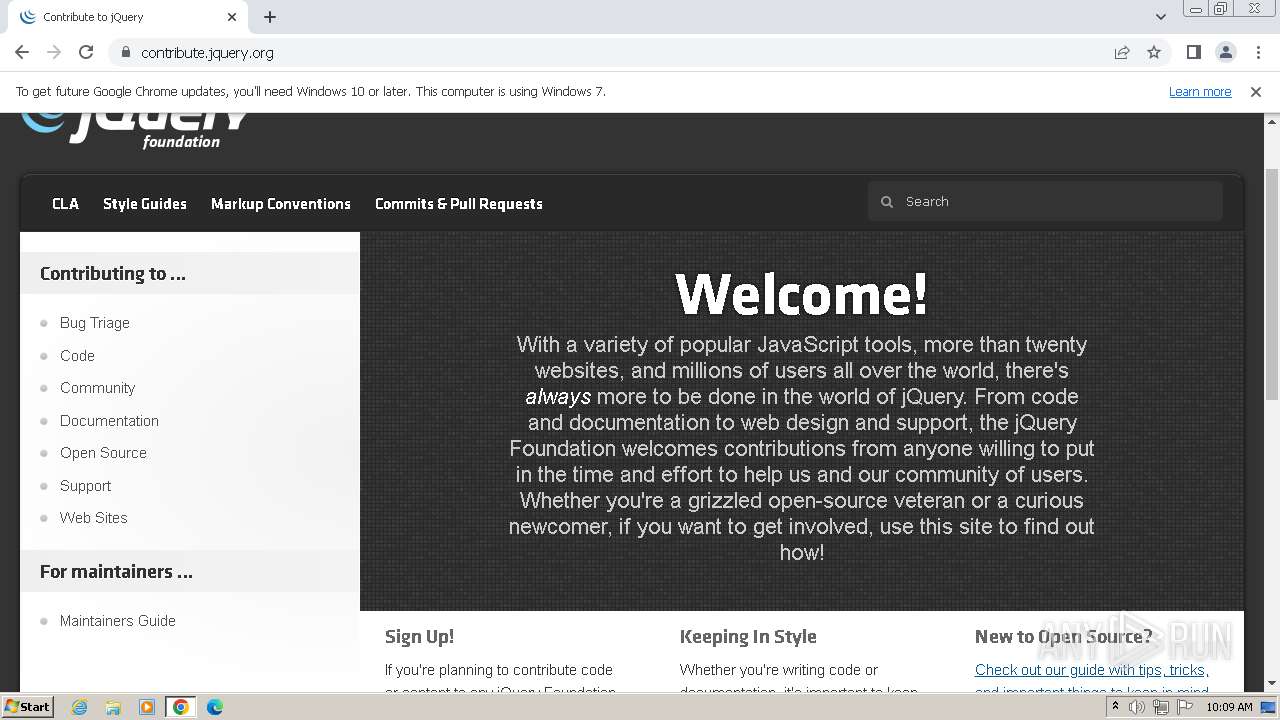1280x720 pixels.
Task: Share this page icon in address bar
Action: (1122, 52)
